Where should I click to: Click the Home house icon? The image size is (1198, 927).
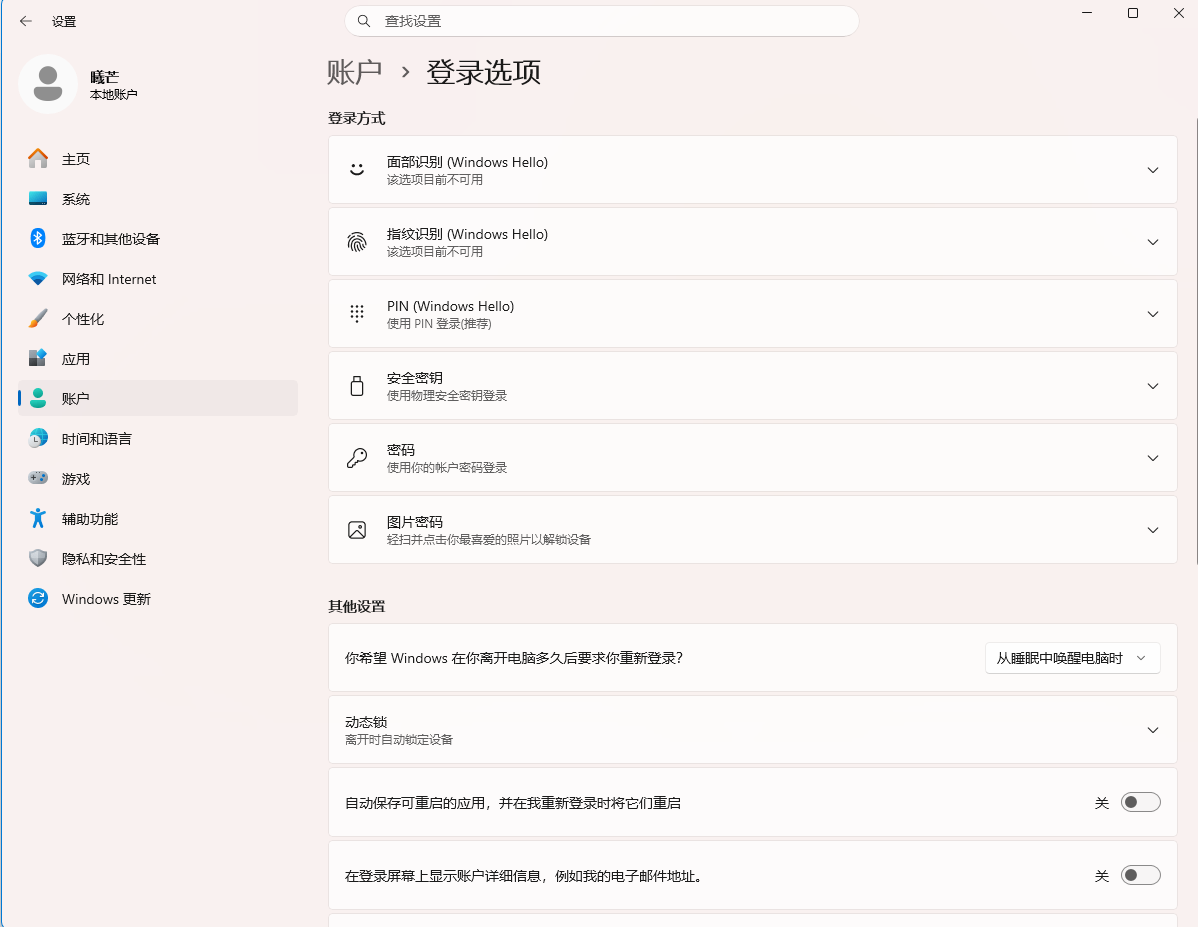point(38,158)
